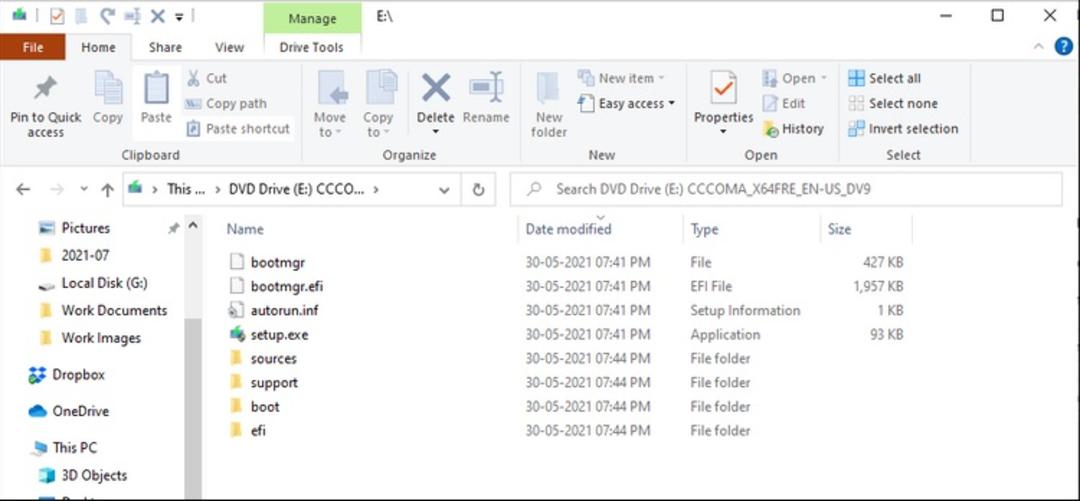This screenshot has width=1080, height=501.
Task: Refresh the current folder view
Action: tap(478, 190)
